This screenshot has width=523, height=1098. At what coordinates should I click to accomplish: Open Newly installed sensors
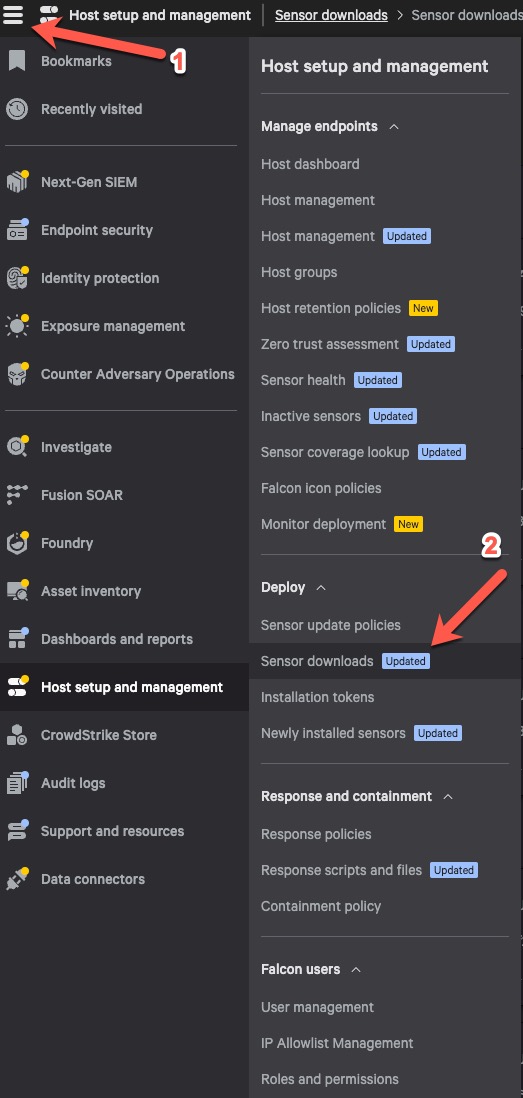[333, 733]
